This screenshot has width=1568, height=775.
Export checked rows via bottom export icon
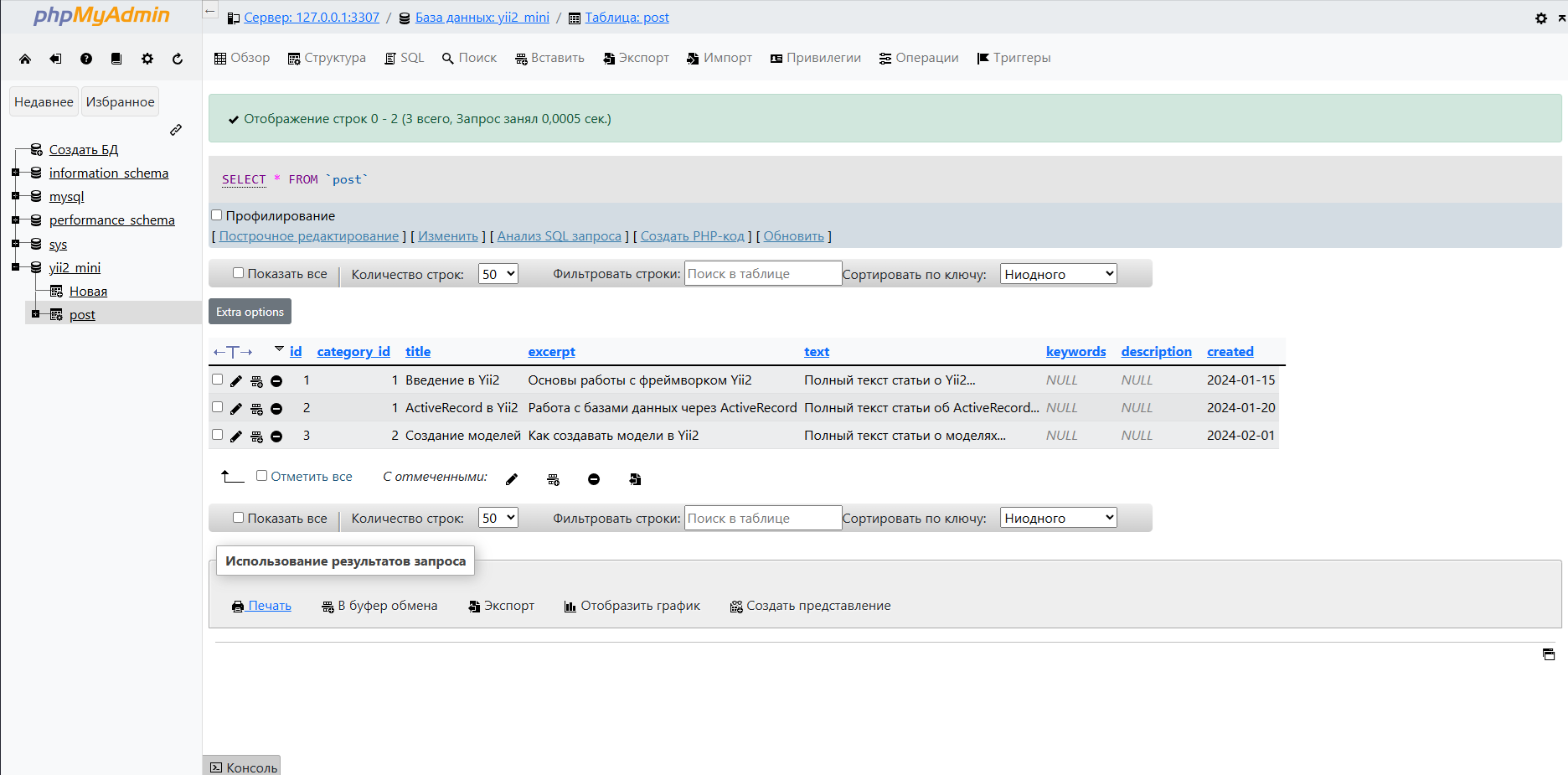click(635, 479)
